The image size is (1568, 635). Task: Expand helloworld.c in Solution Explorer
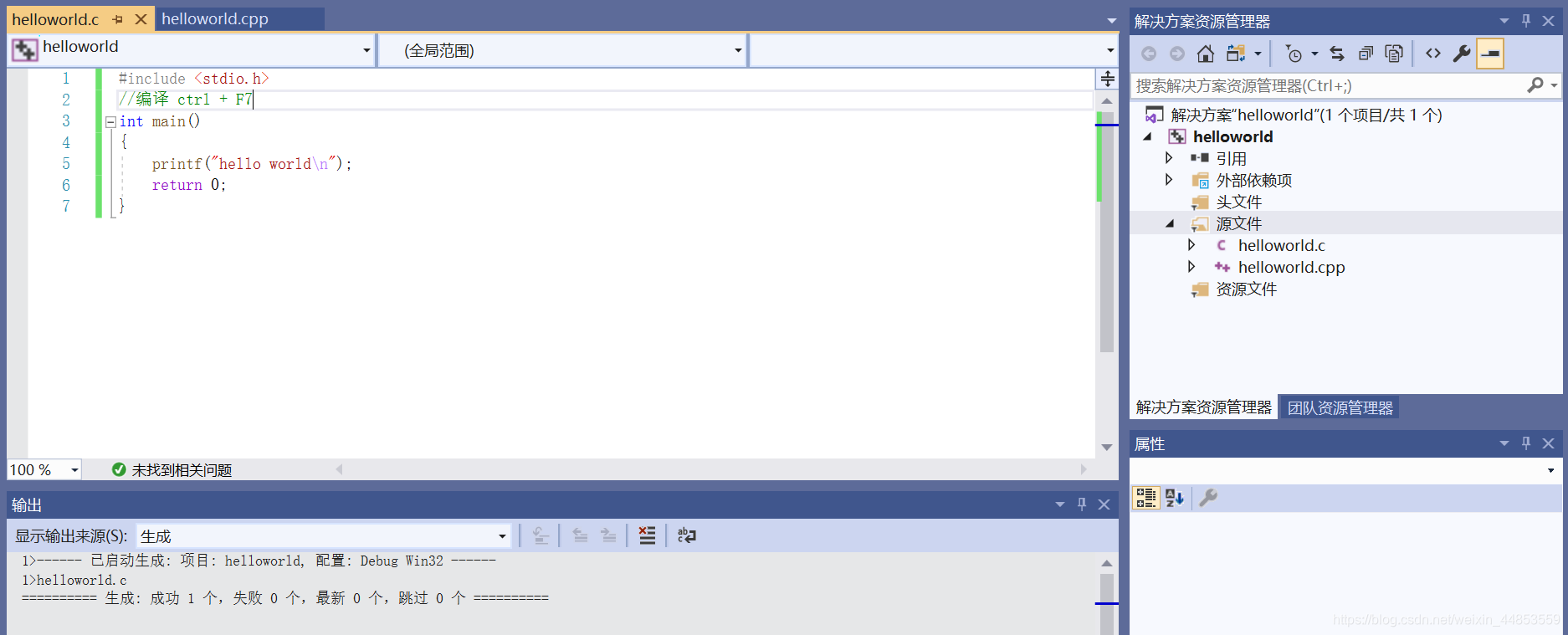1191,244
